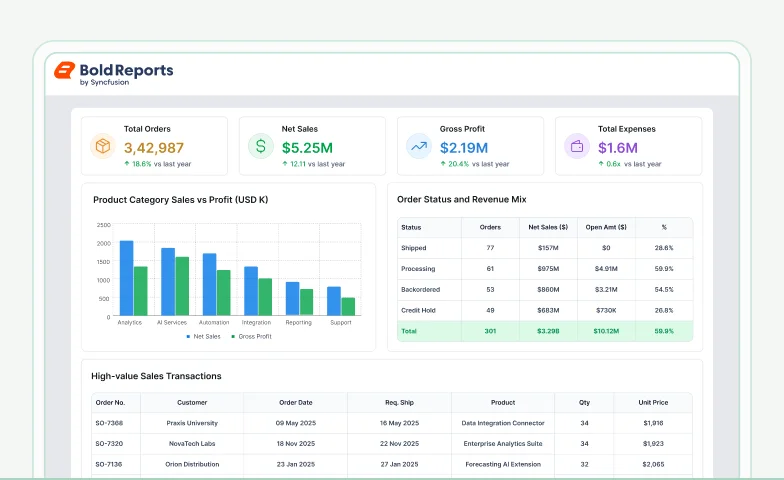
Task: Select the Shipped status row label
Action: (414, 248)
